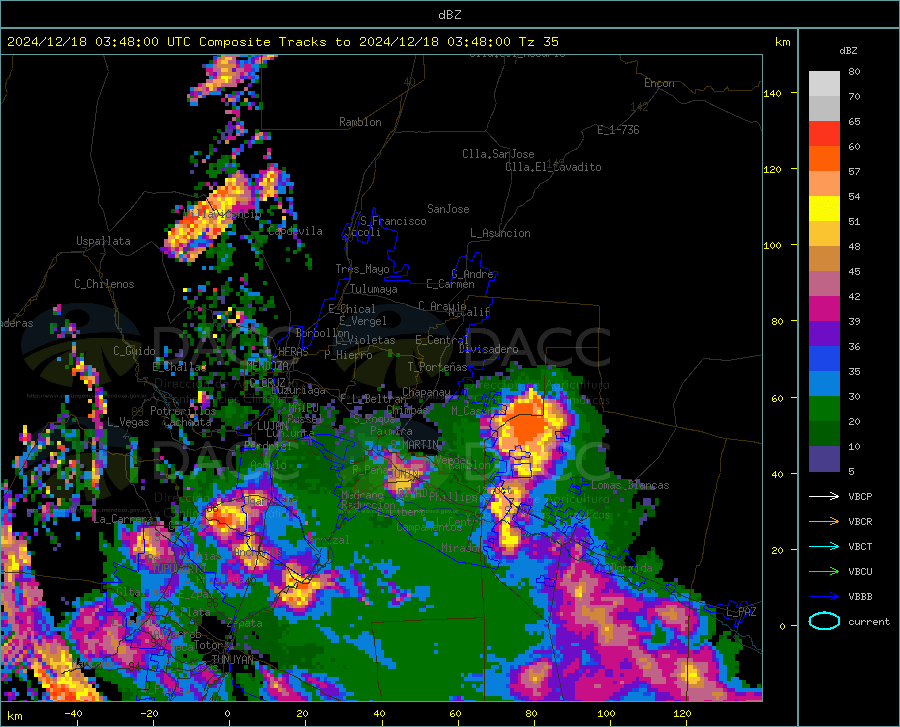
Task: Select the light gray swatch between 80 and 70
Action: [x=824, y=84]
